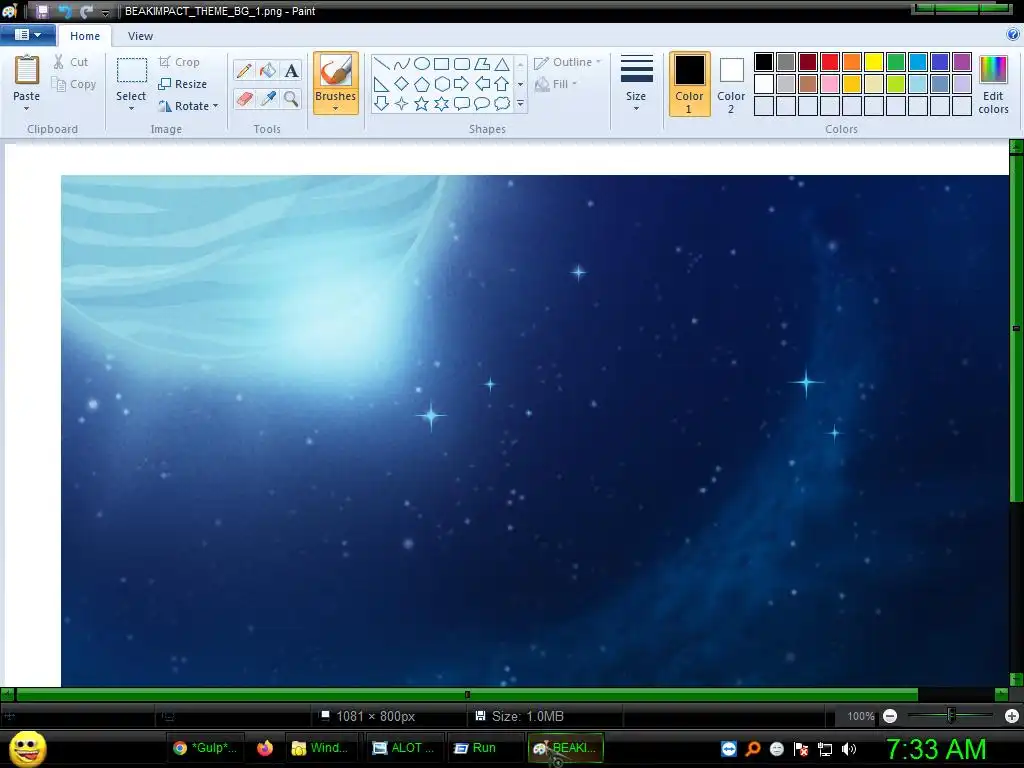Click the vertical scrollbar down arrow

tap(1016, 680)
